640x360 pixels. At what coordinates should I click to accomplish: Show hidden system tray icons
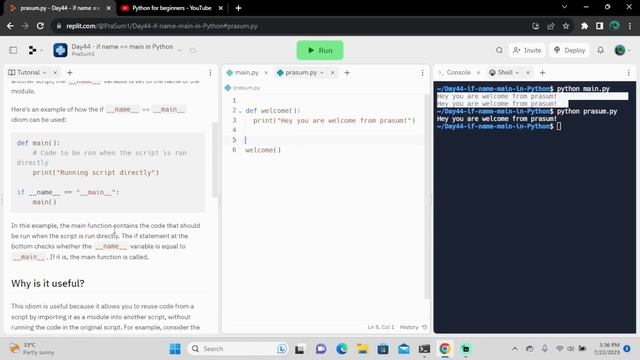click(x=514, y=348)
